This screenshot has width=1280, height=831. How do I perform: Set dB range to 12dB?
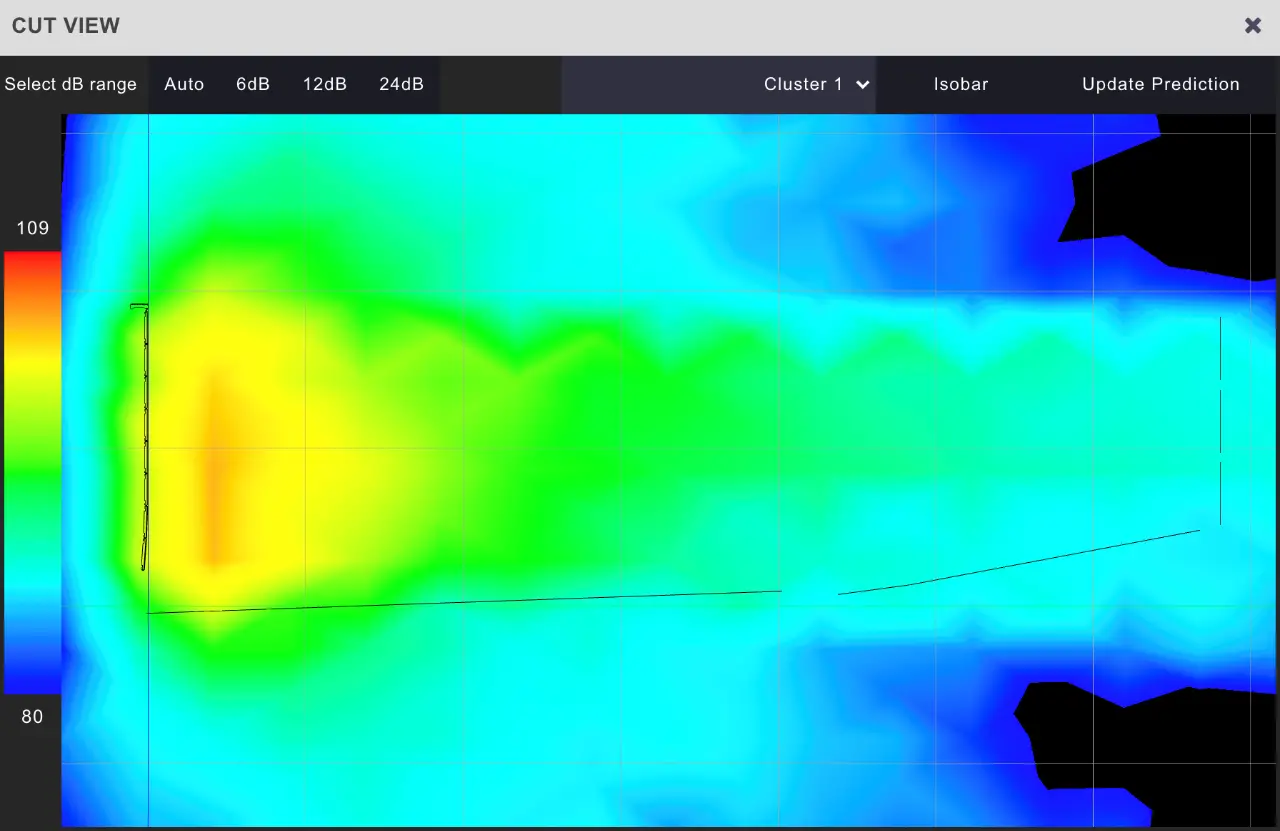pyautogui.click(x=325, y=84)
